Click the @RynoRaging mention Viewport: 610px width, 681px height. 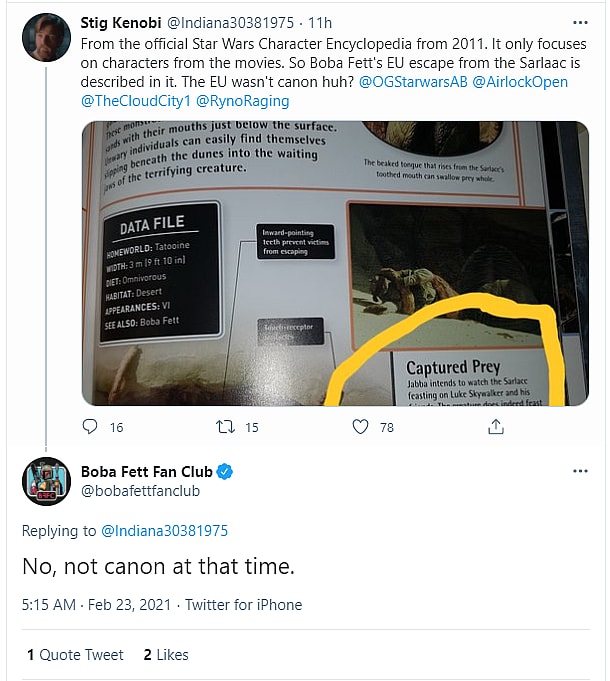(x=244, y=101)
